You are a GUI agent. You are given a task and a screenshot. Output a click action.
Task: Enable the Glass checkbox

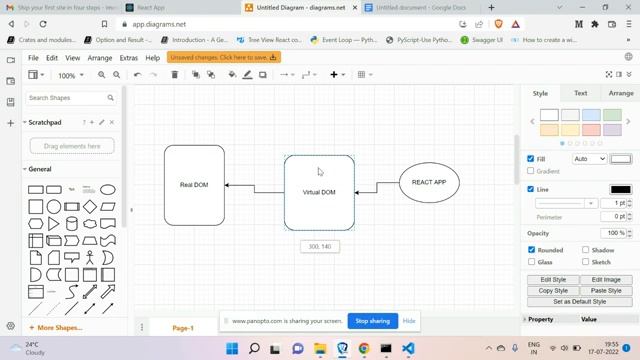pos(531,262)
